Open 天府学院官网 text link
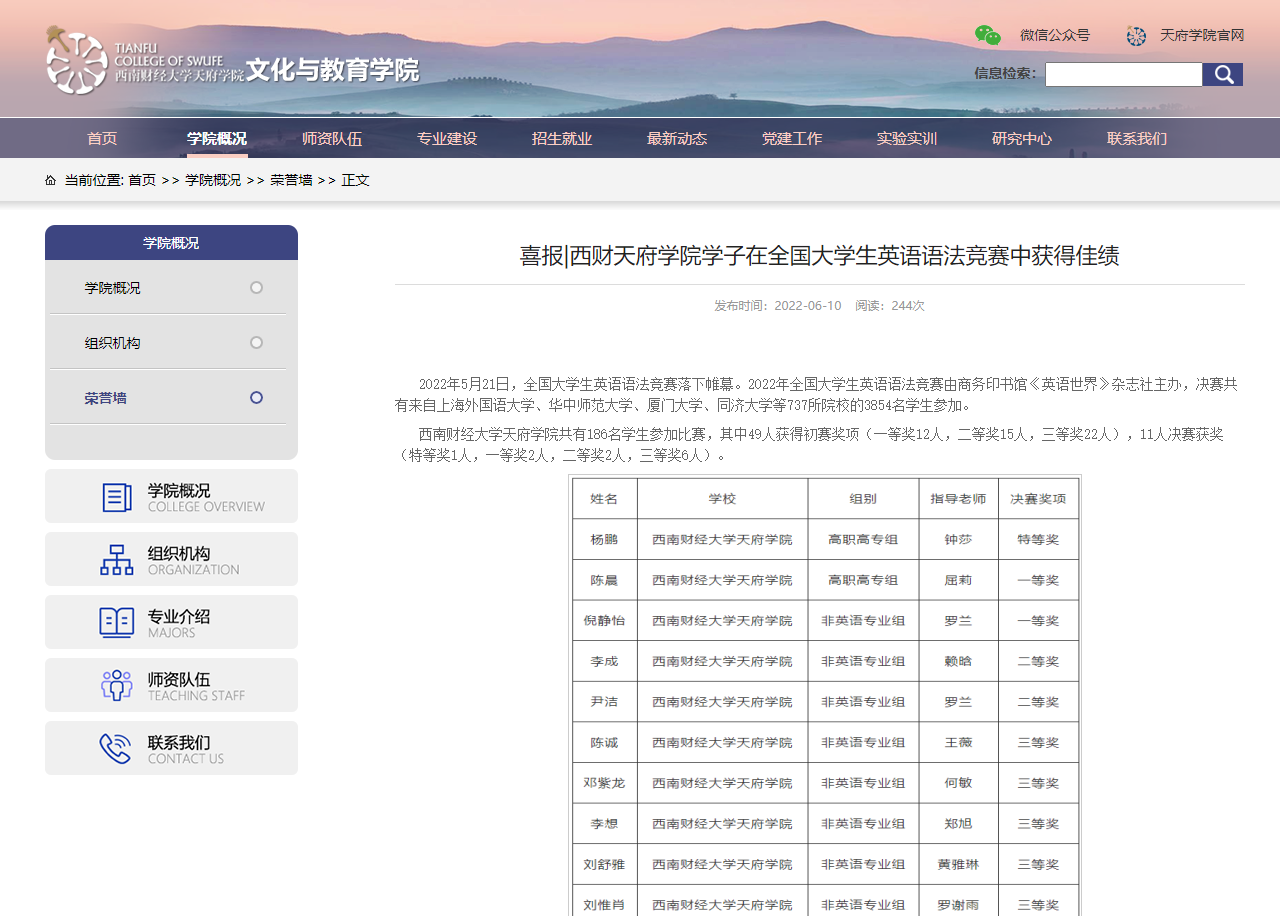 coord(1202,36)
